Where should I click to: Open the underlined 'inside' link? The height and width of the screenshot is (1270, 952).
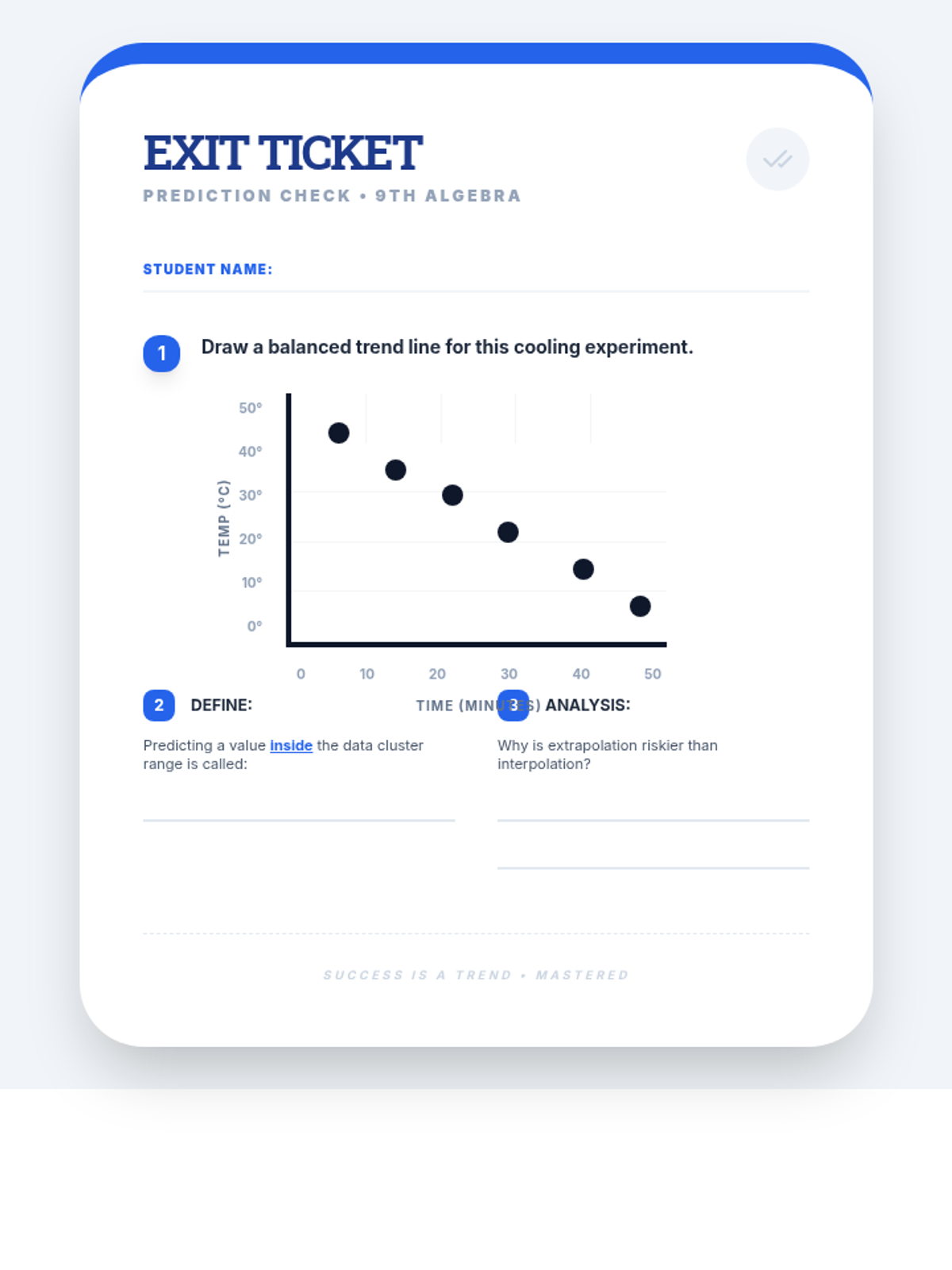point(291,745)
